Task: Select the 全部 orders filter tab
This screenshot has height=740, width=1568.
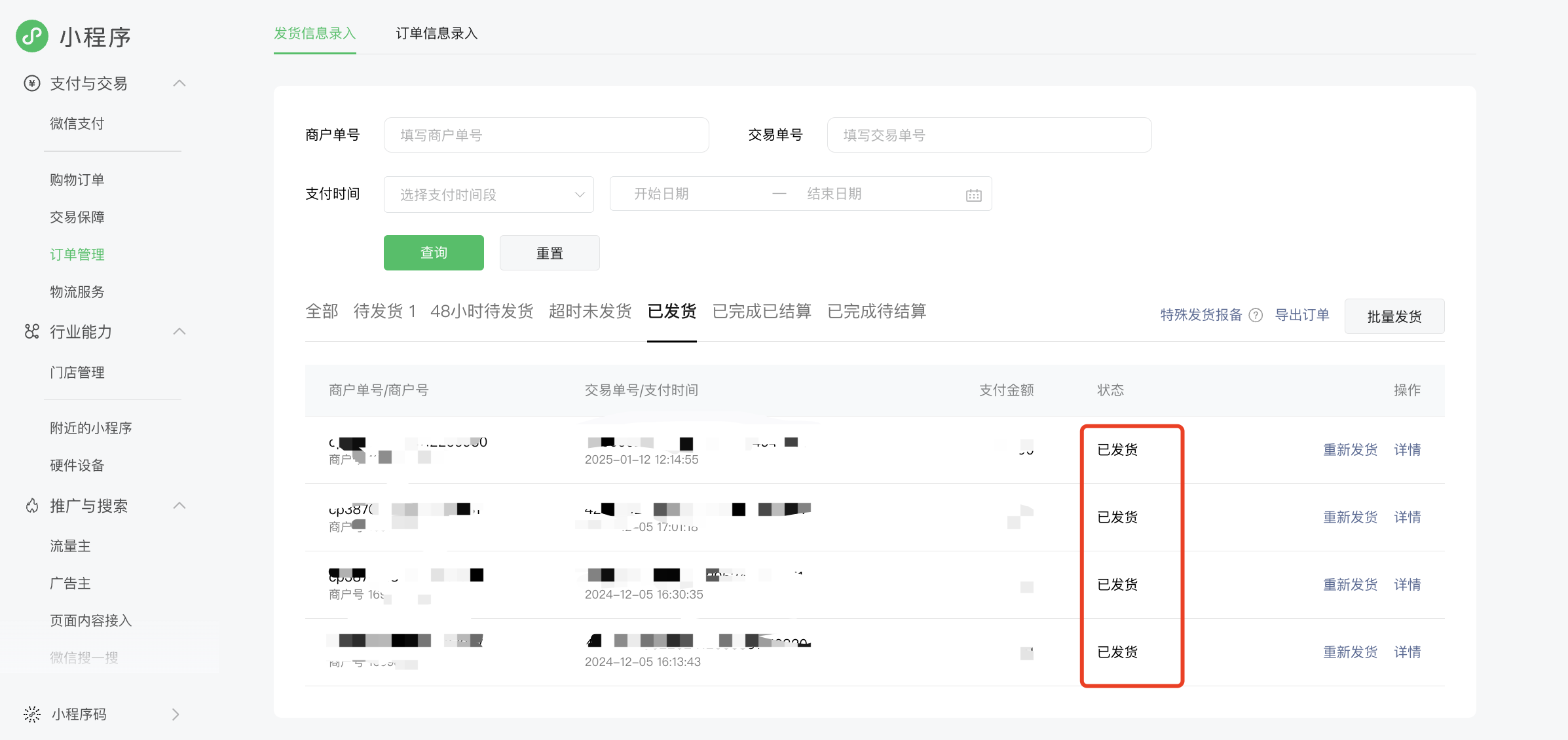Action: click(x=322, y=311)
